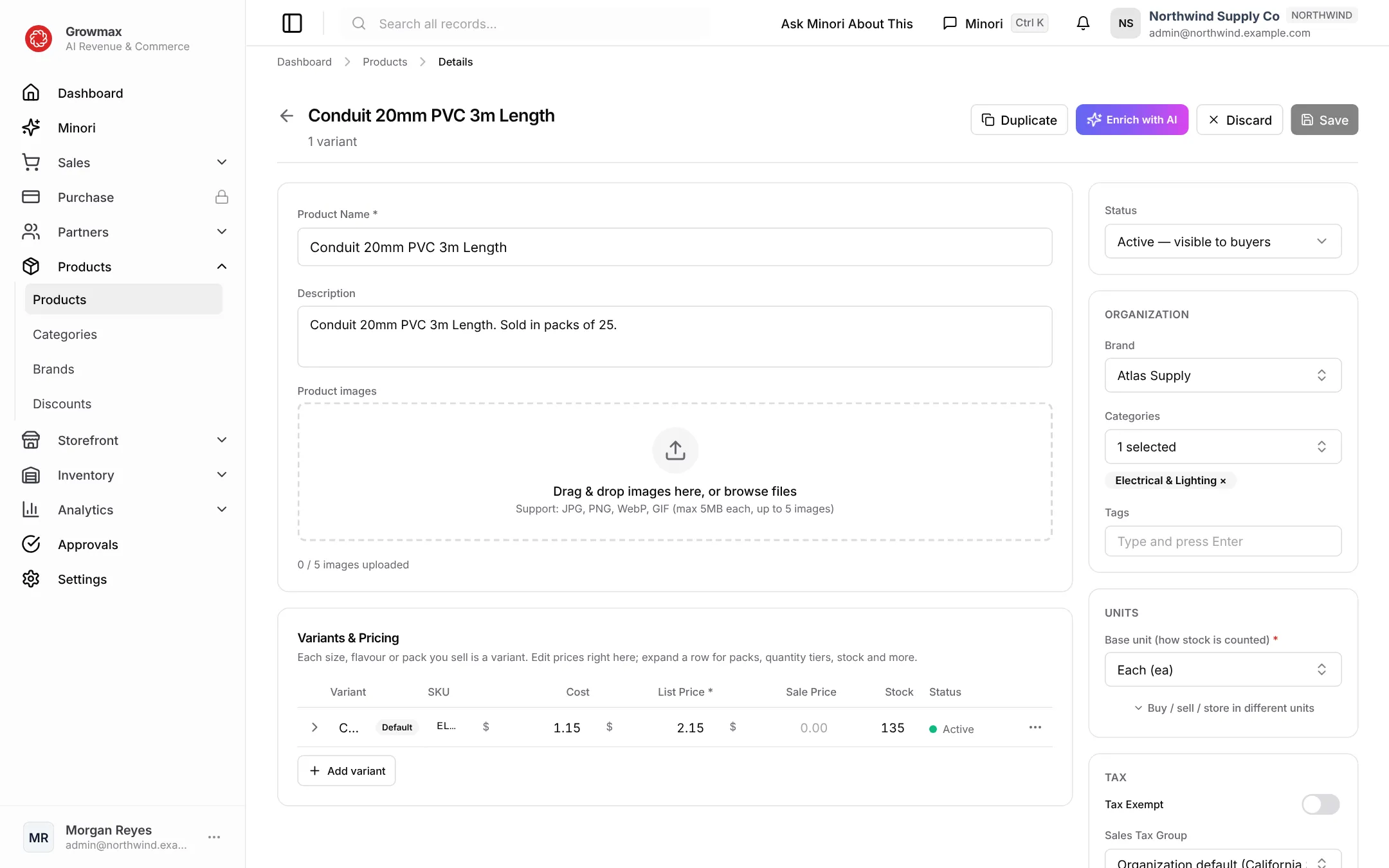This screenshot has width=1389, height=868.
Task: Open the Dashboard home icon in sidebar
Action: pyautogui.click(x=31, y=93)
